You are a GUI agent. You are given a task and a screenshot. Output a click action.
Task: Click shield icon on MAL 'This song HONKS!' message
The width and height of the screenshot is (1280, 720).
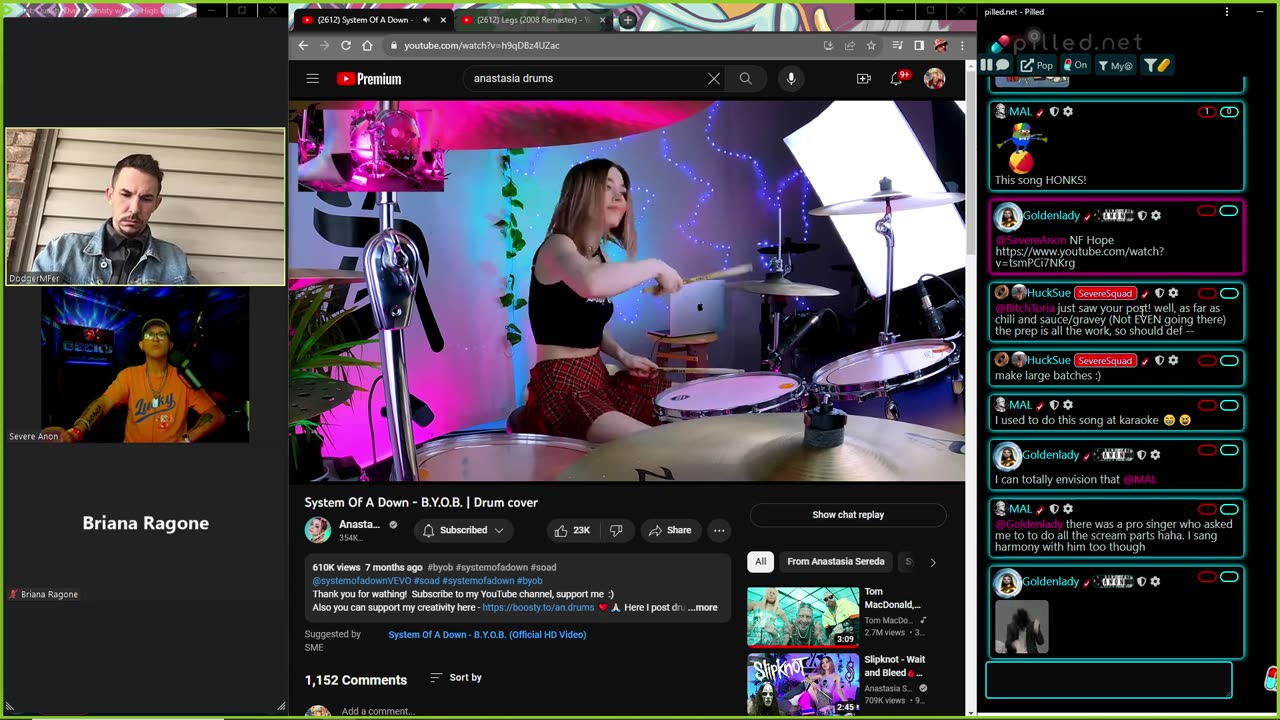(x=1053, y=112)
